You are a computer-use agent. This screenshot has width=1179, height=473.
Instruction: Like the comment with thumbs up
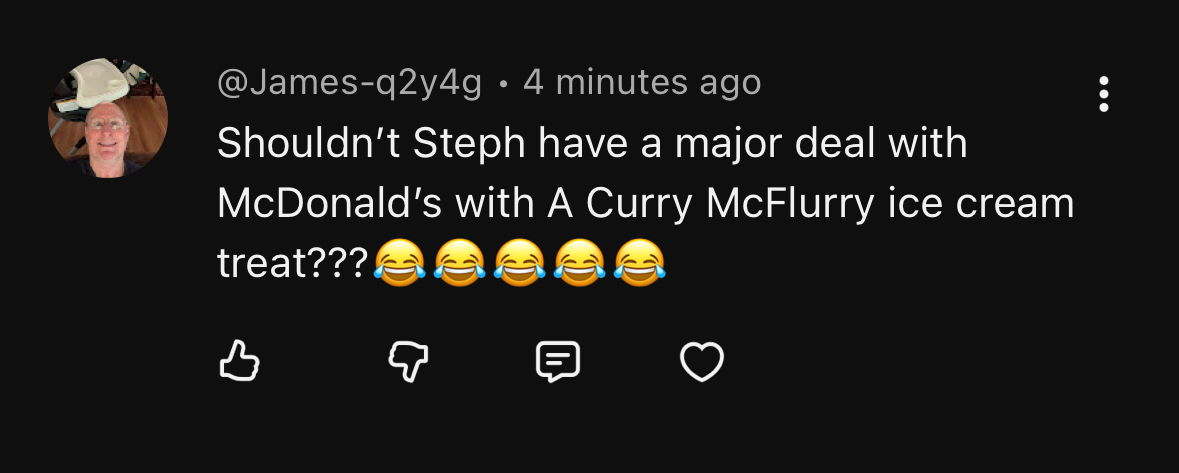[239, 361]
